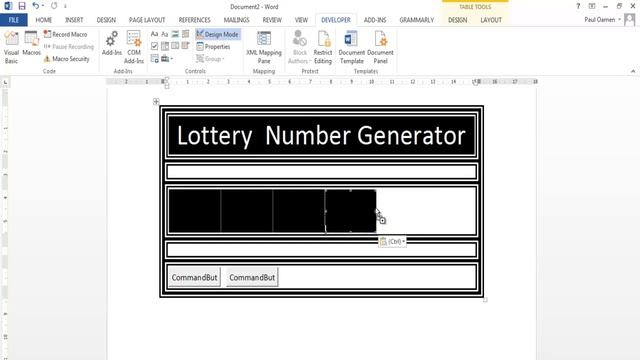Collapse the ribbon with chevron
This screenshot has width=640, height=360.
pos(633,71)
